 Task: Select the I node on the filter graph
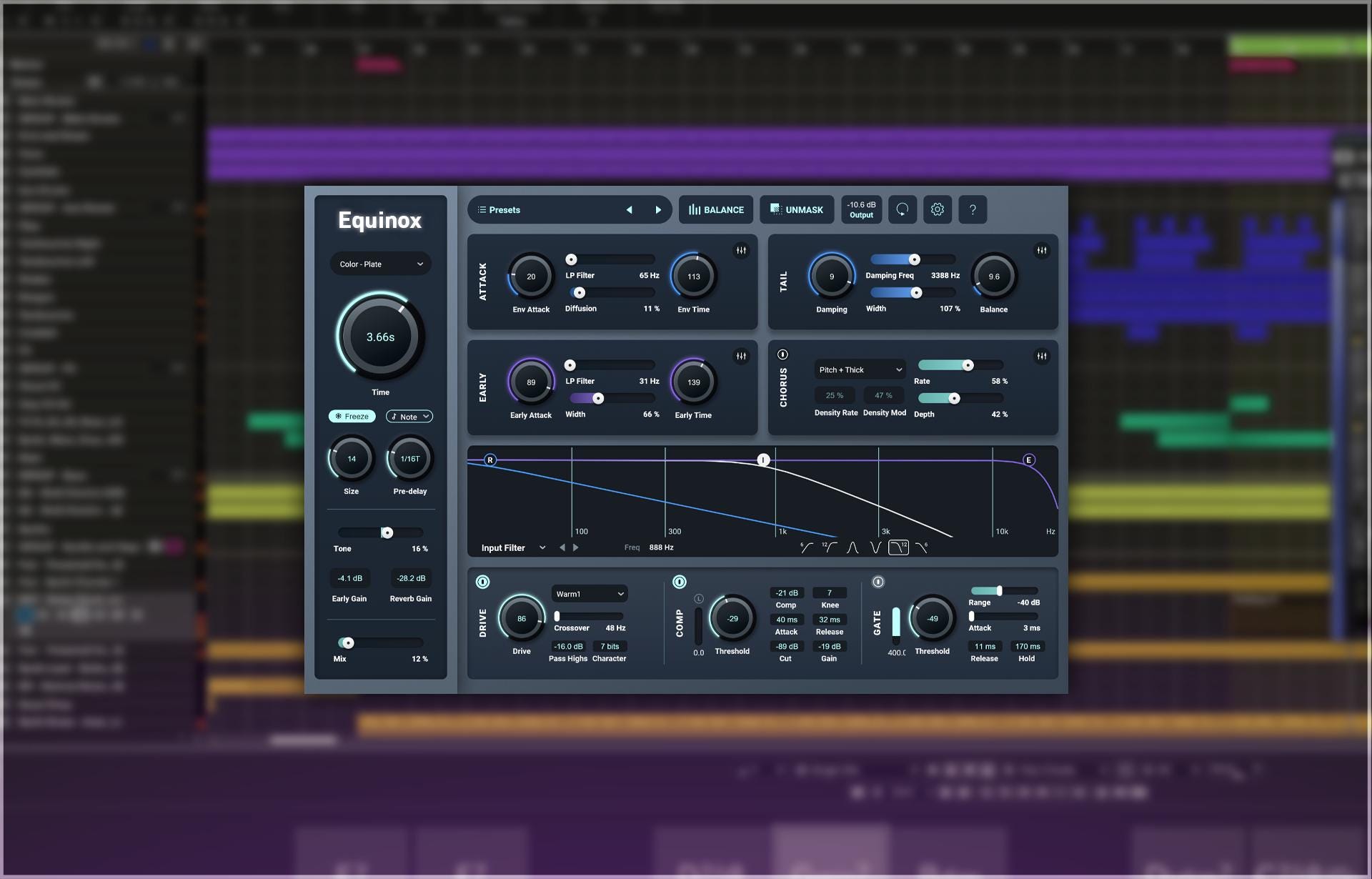(x=763, y=460)
